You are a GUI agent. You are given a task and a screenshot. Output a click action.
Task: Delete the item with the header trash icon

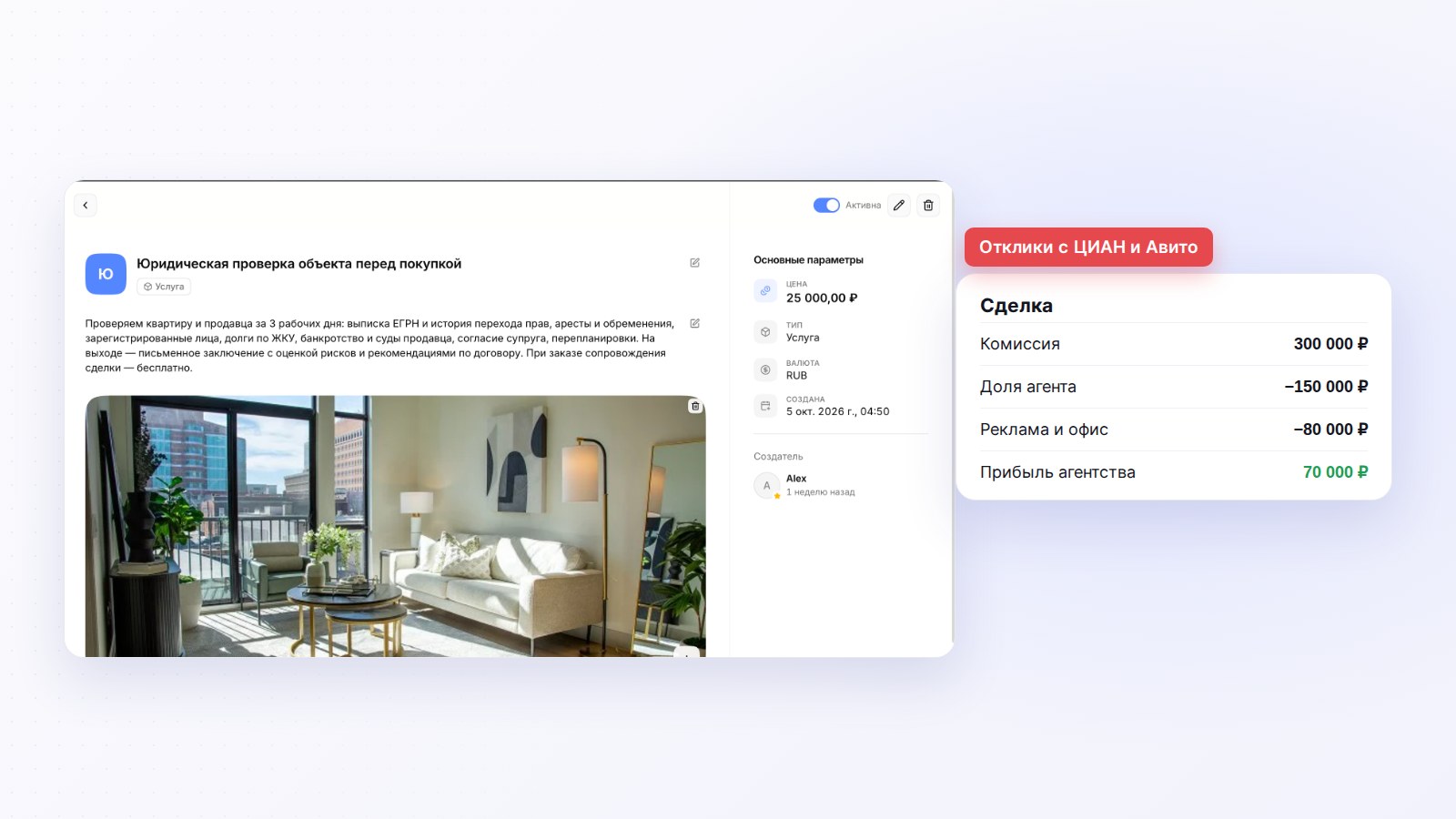coord(928,206)
